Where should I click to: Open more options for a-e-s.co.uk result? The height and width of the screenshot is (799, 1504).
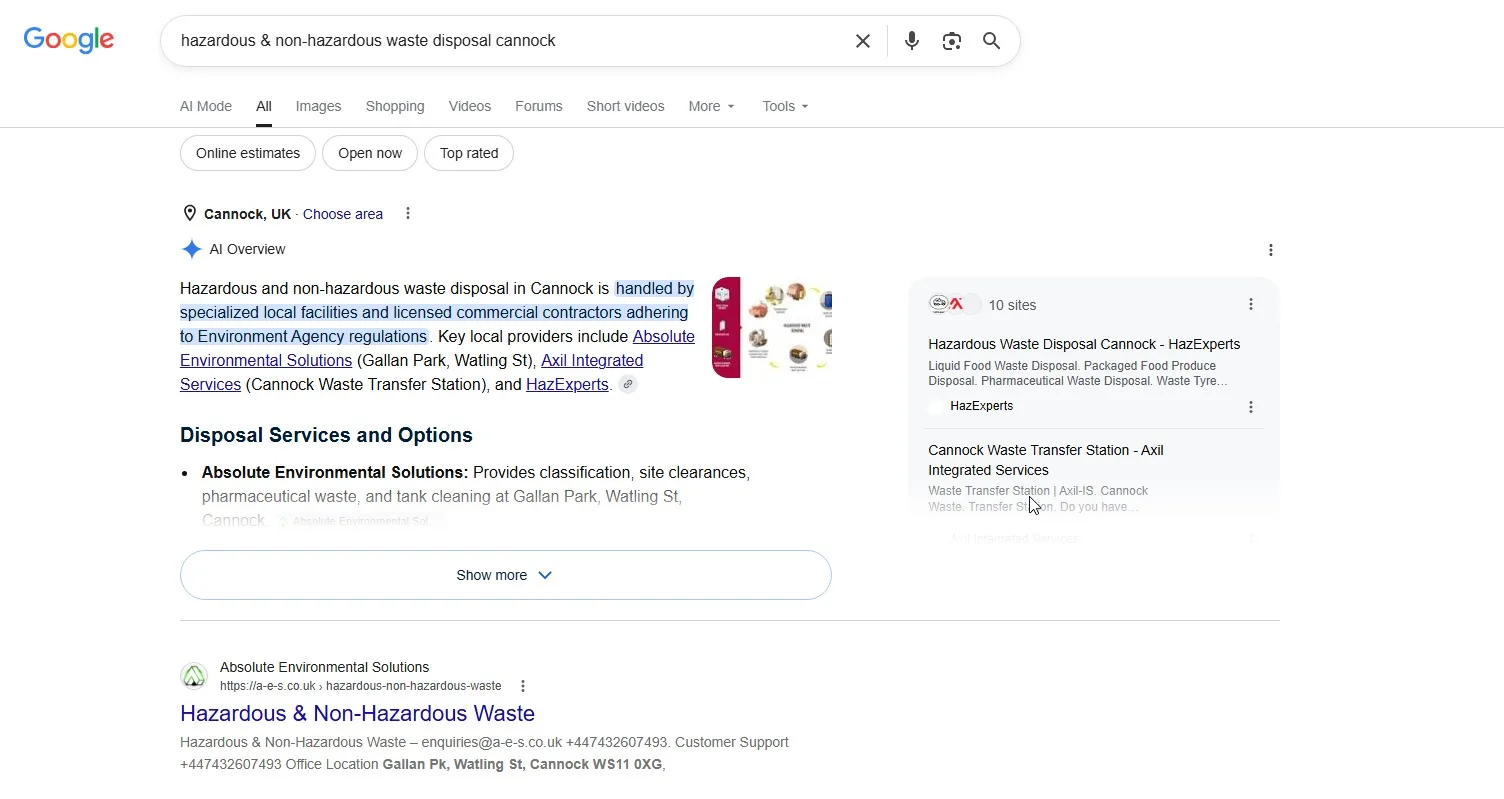tap(523, 686)
